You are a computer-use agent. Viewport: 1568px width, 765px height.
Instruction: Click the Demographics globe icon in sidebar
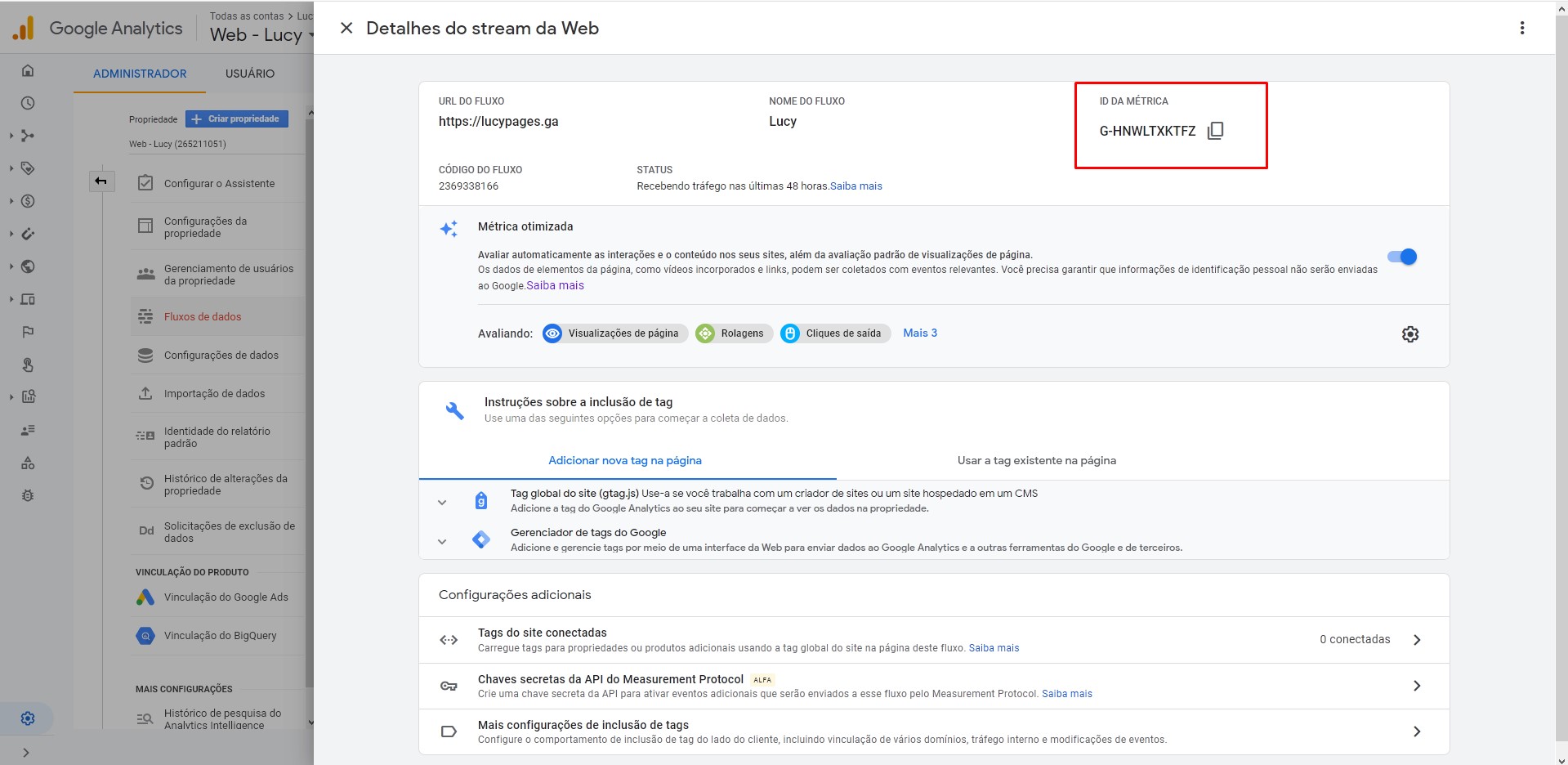28,266
